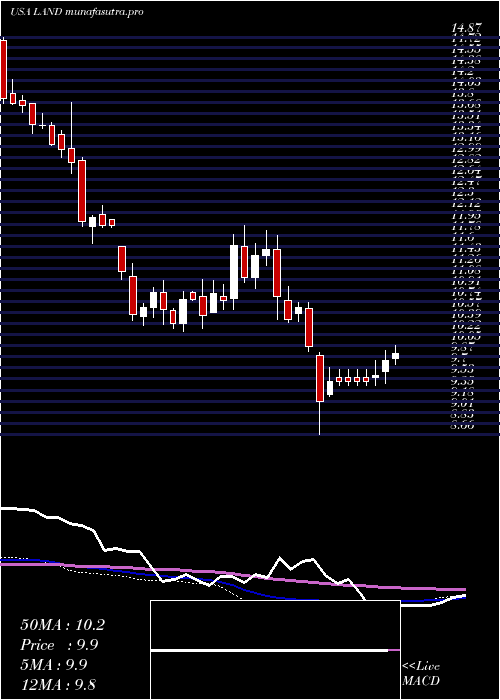This screenshot has width=500, height=700.
Task: Click the 'MACD' label
Action: tap(421, 681)
